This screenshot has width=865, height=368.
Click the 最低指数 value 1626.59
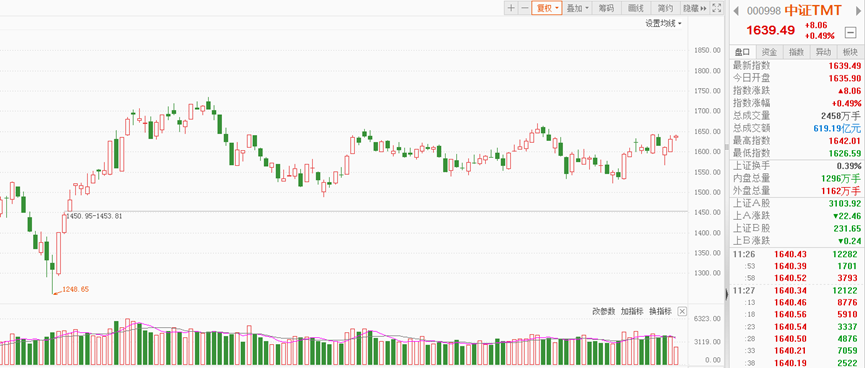click(x=845, y=153)
